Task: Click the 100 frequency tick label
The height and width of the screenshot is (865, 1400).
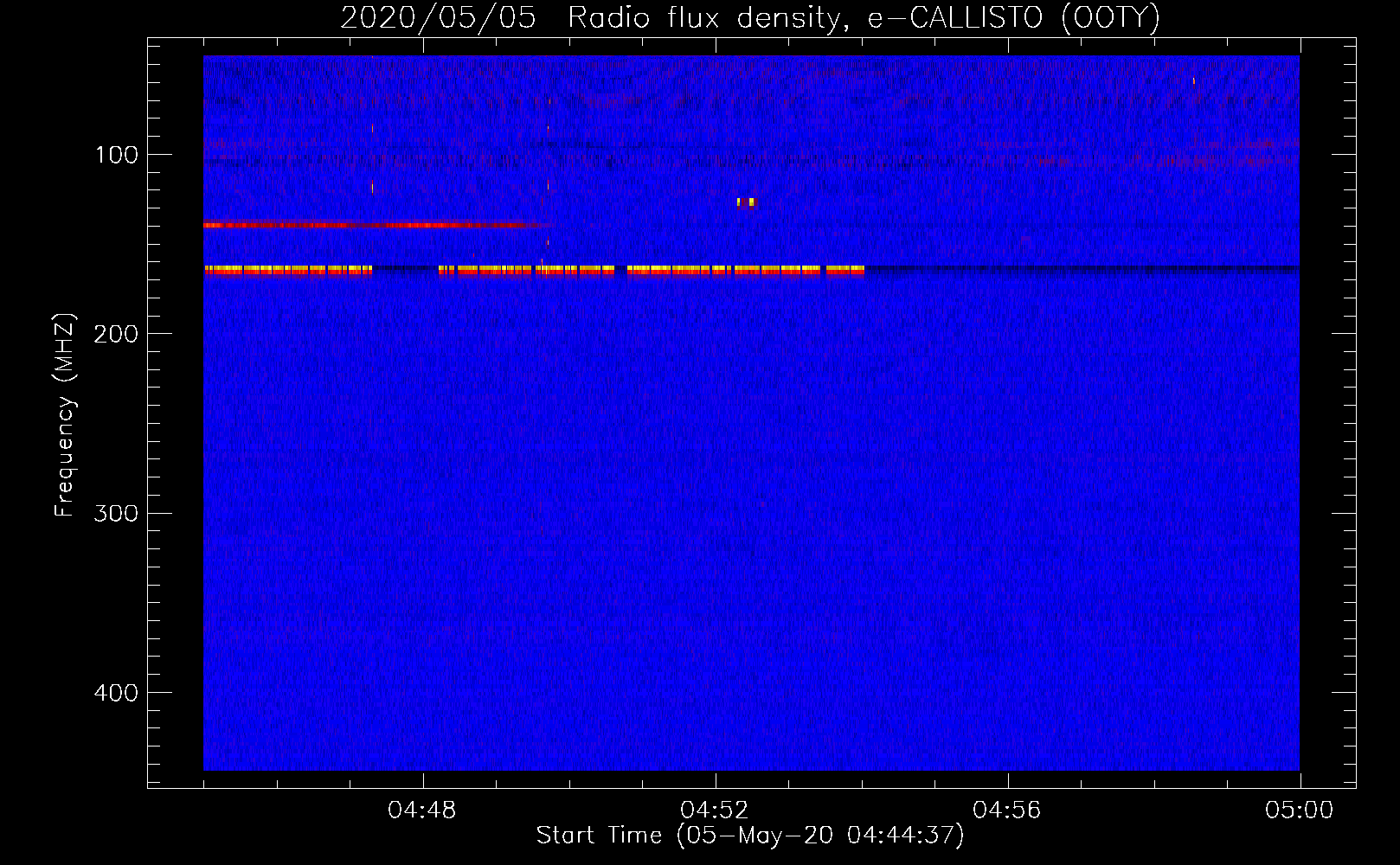Action: [117, 155]
